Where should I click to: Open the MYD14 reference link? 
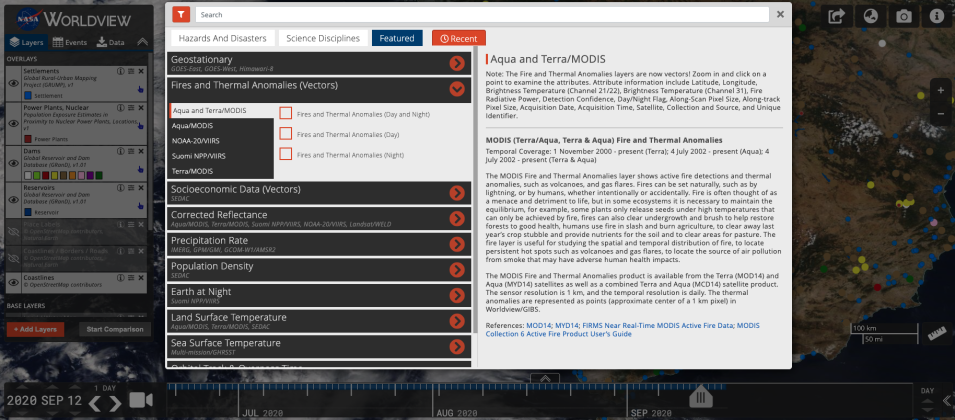566,326
